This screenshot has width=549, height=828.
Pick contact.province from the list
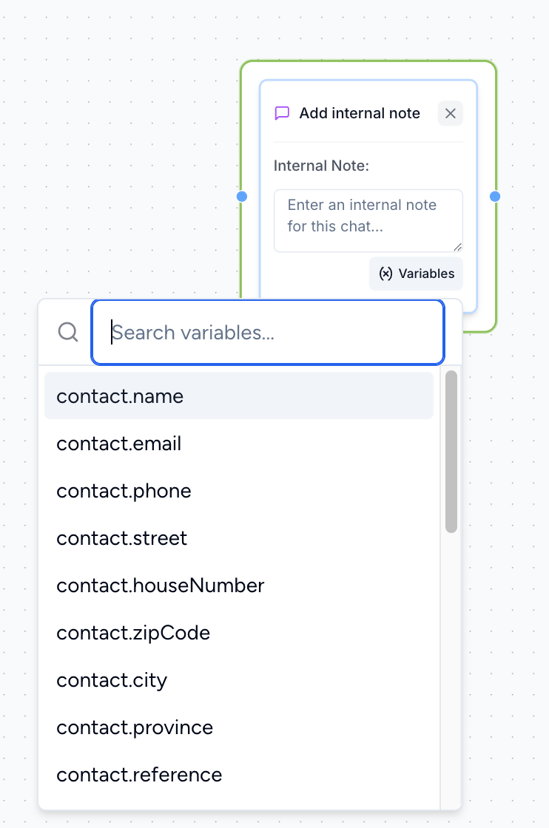click(239, 728)
